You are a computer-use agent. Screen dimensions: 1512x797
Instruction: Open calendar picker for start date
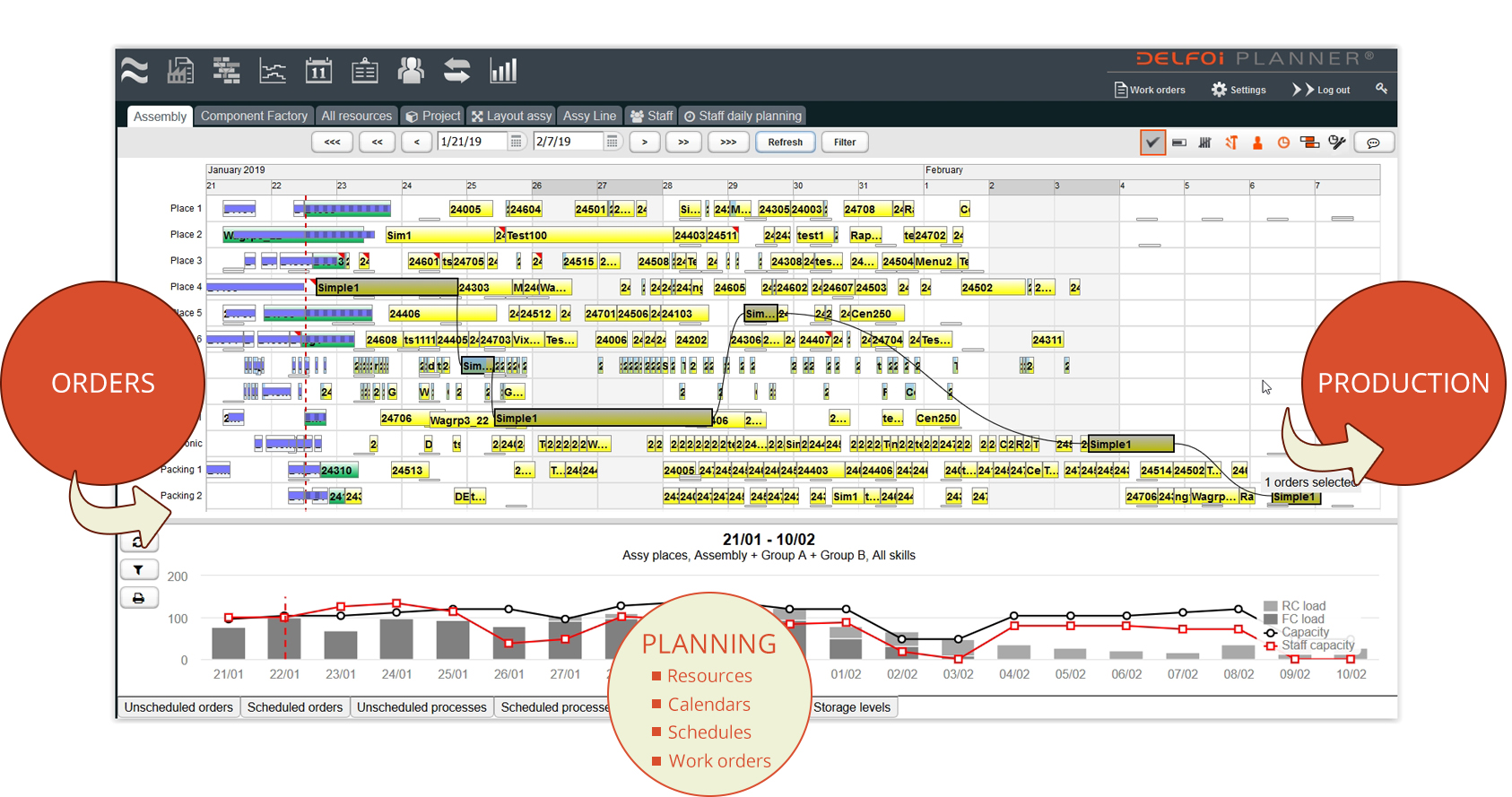(517, 142)
